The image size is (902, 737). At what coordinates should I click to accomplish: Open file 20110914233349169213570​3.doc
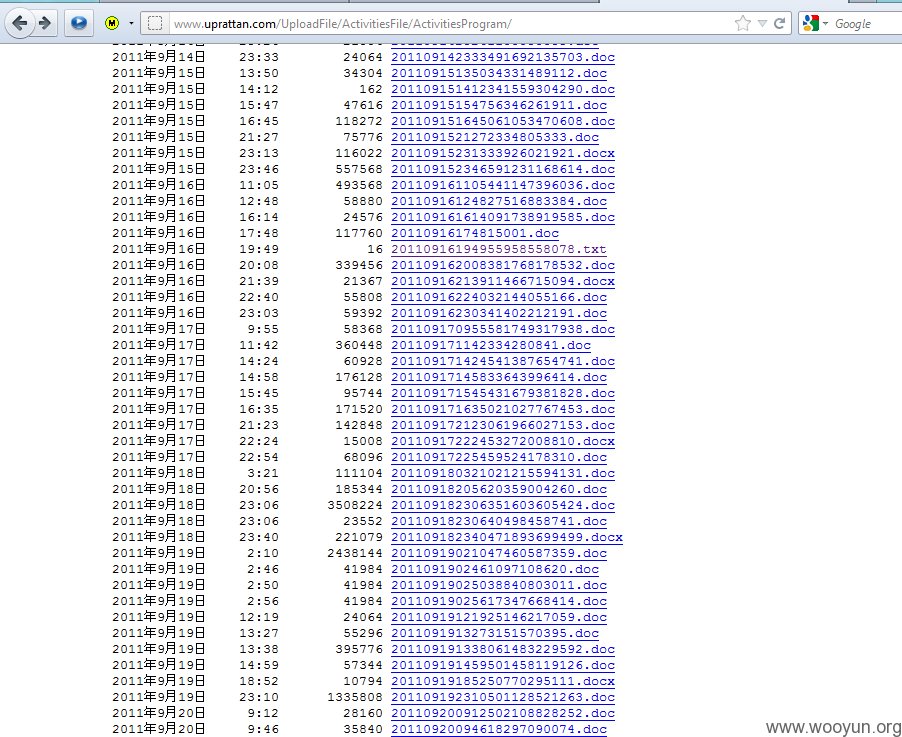click(x=503, y=57)
